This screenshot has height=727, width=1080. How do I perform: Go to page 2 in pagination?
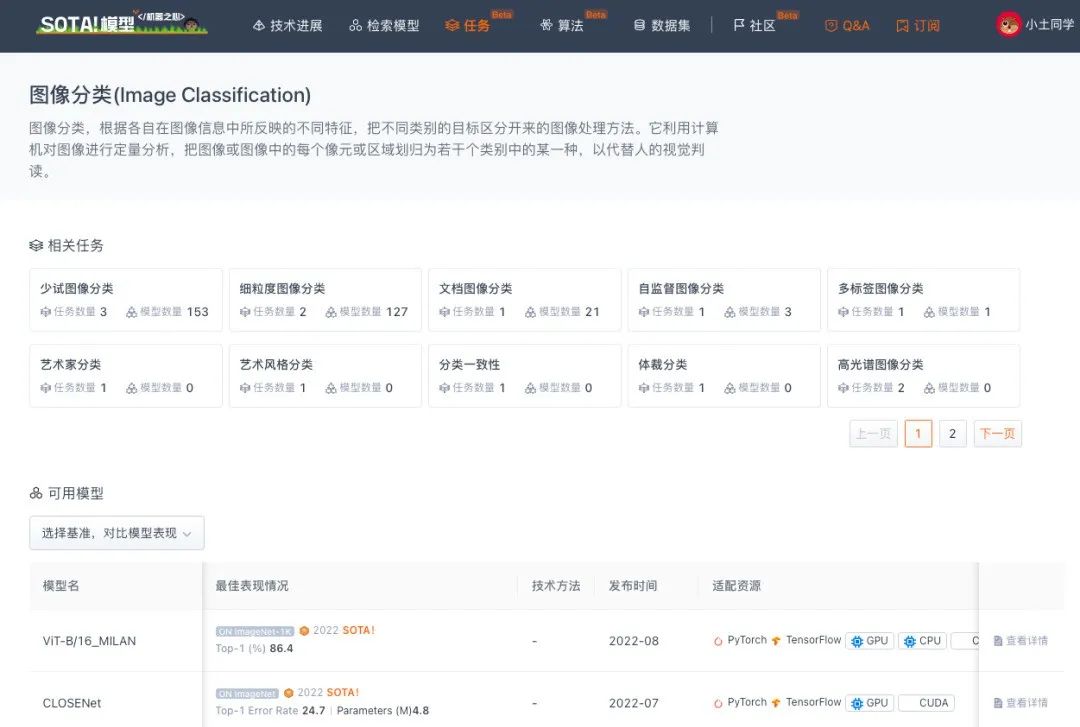[x=953, y=433]
